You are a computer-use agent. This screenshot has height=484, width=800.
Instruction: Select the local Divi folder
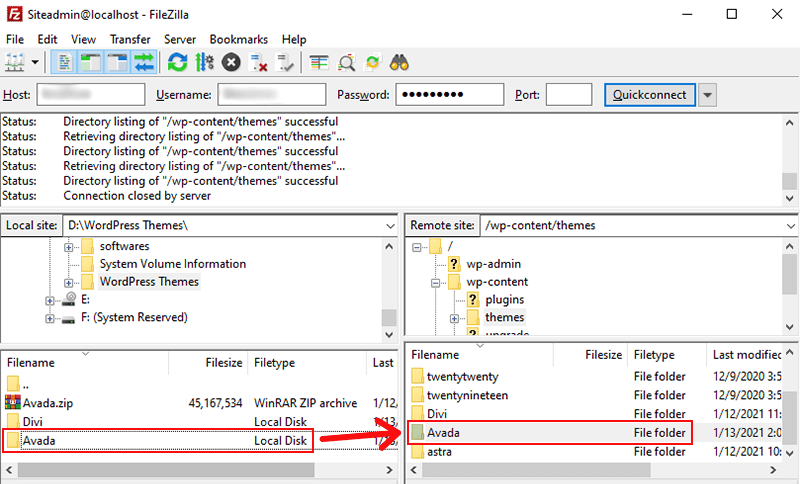pos(33,422)
